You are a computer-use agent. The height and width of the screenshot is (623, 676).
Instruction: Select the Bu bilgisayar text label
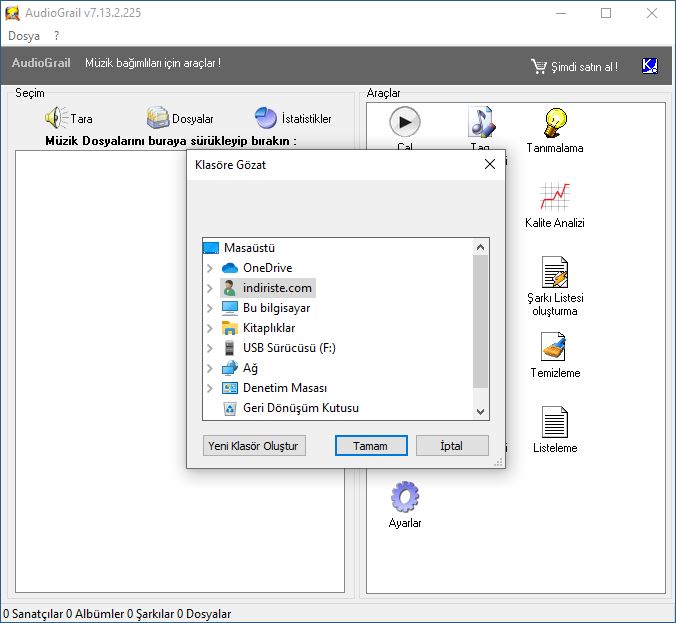pos(276,308)
